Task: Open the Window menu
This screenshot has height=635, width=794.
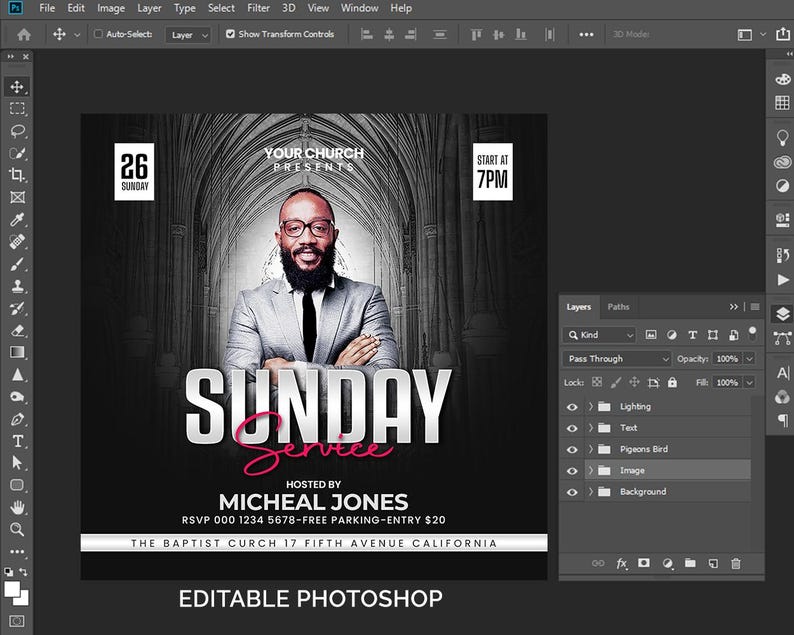Action: 359,8
